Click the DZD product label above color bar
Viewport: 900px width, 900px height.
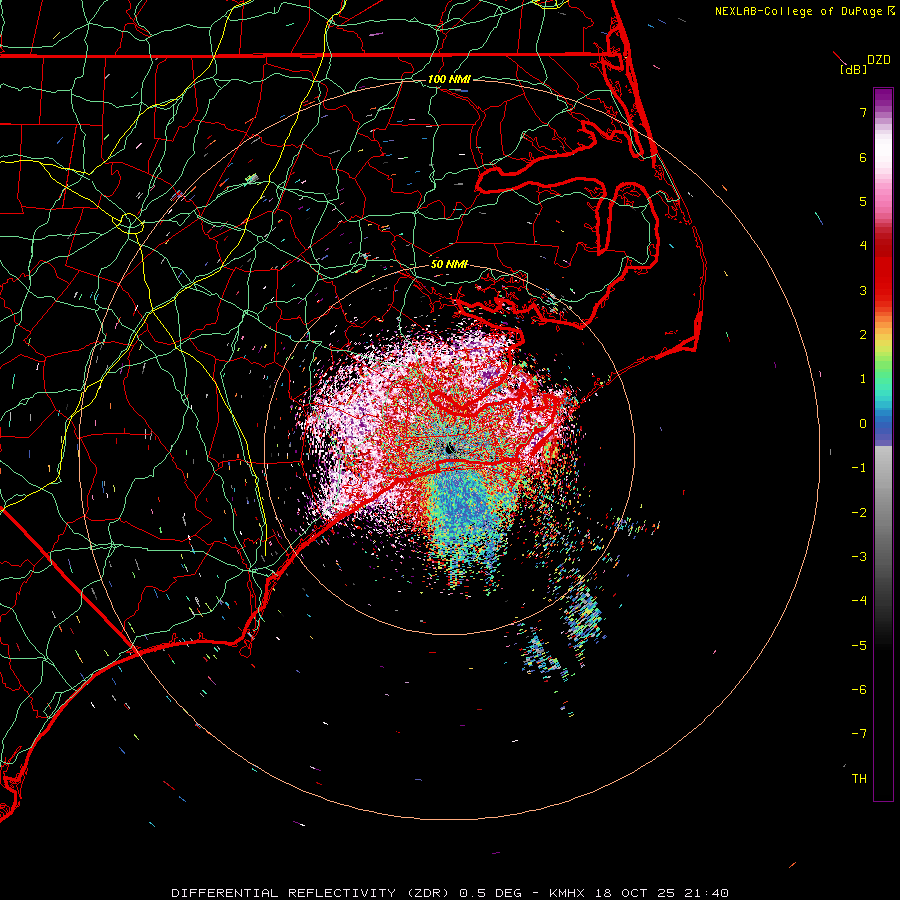click(879, 60)
